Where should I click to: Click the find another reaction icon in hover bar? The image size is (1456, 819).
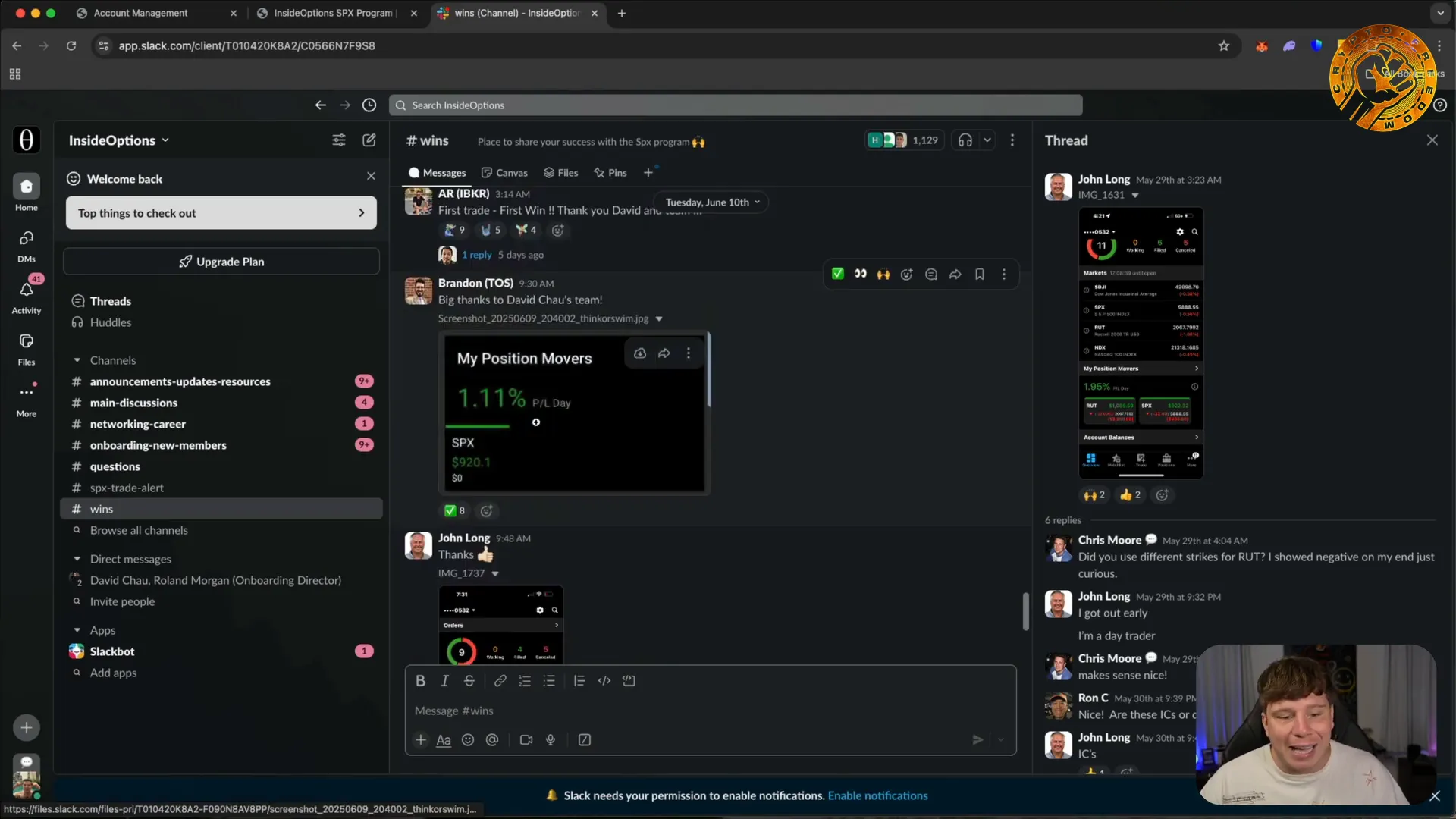click(x=907, y=275)
